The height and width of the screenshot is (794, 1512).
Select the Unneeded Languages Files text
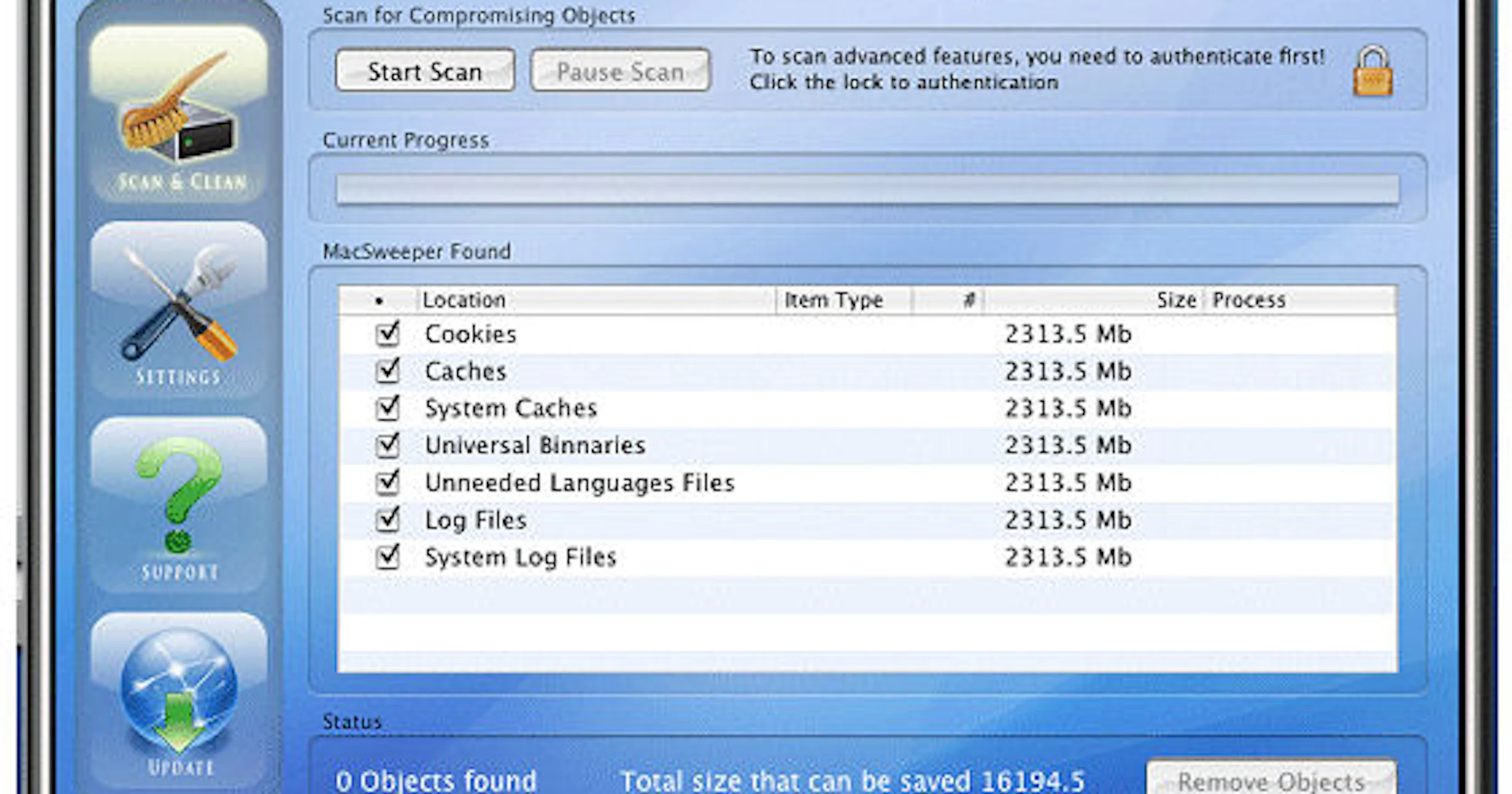coord(580,483)
